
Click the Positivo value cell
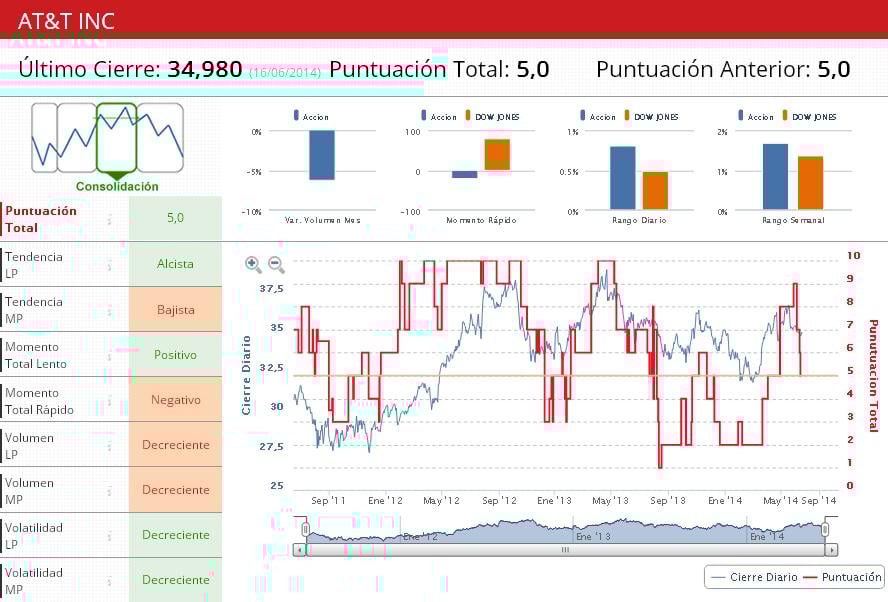coord(176,355)
